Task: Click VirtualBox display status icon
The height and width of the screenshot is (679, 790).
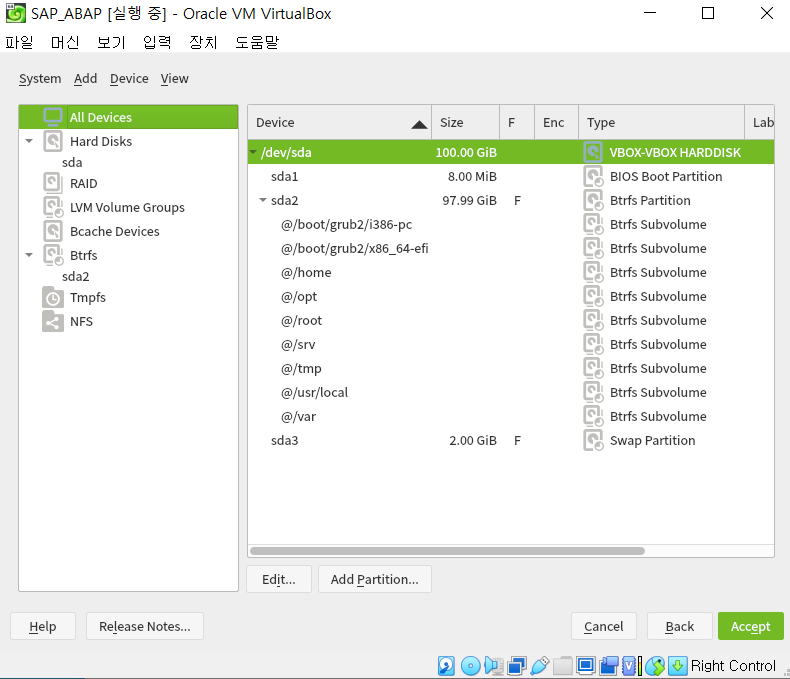Action: click(585, 666)
